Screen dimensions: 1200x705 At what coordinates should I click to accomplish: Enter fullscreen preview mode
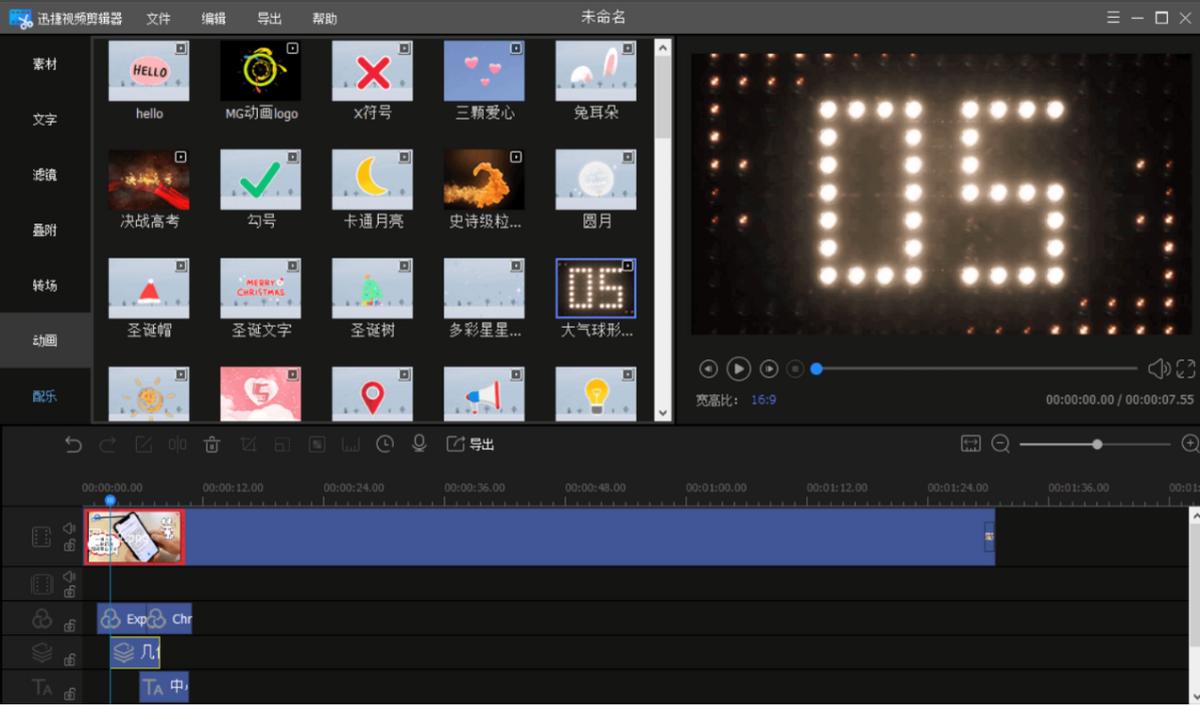1186,369
